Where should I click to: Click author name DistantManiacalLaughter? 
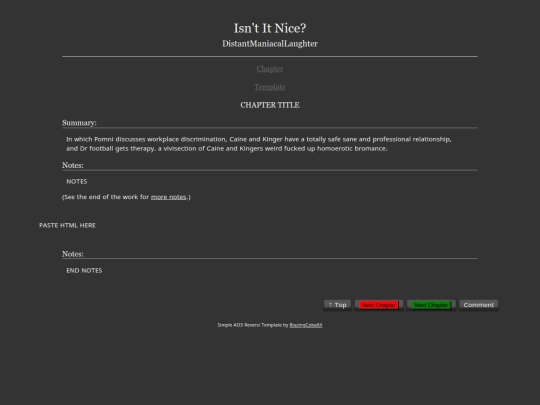(x=270, y=44)
